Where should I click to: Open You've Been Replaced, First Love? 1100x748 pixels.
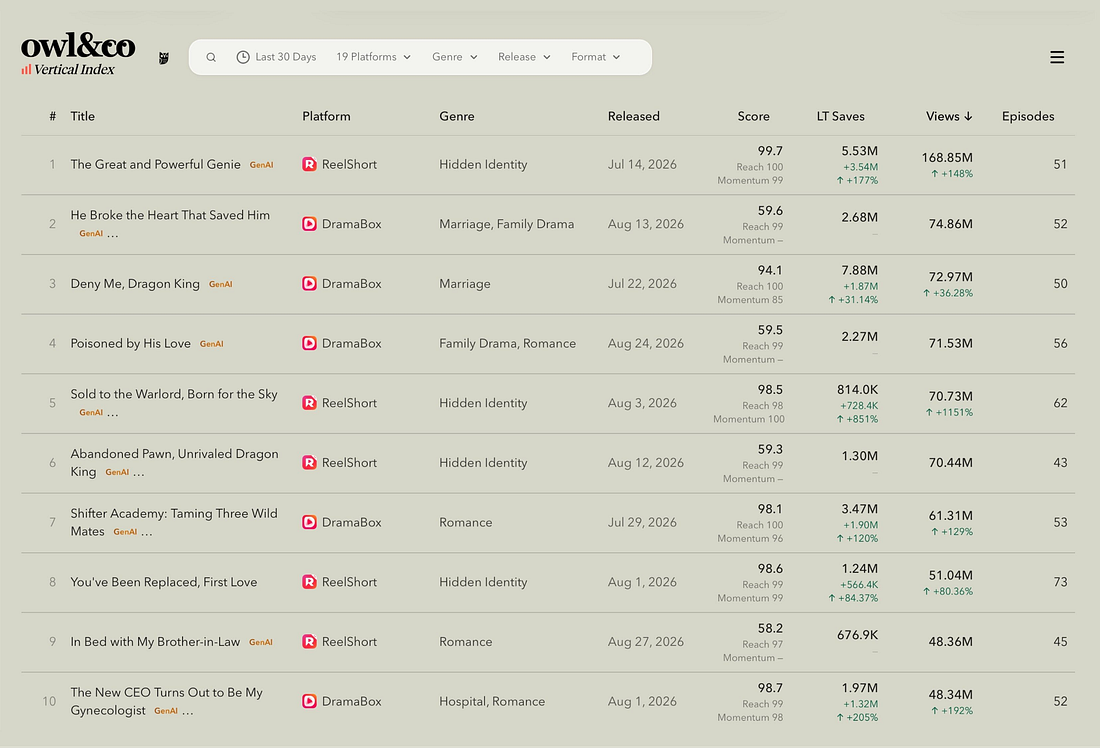pyautogui.click(x=163, y=582)
